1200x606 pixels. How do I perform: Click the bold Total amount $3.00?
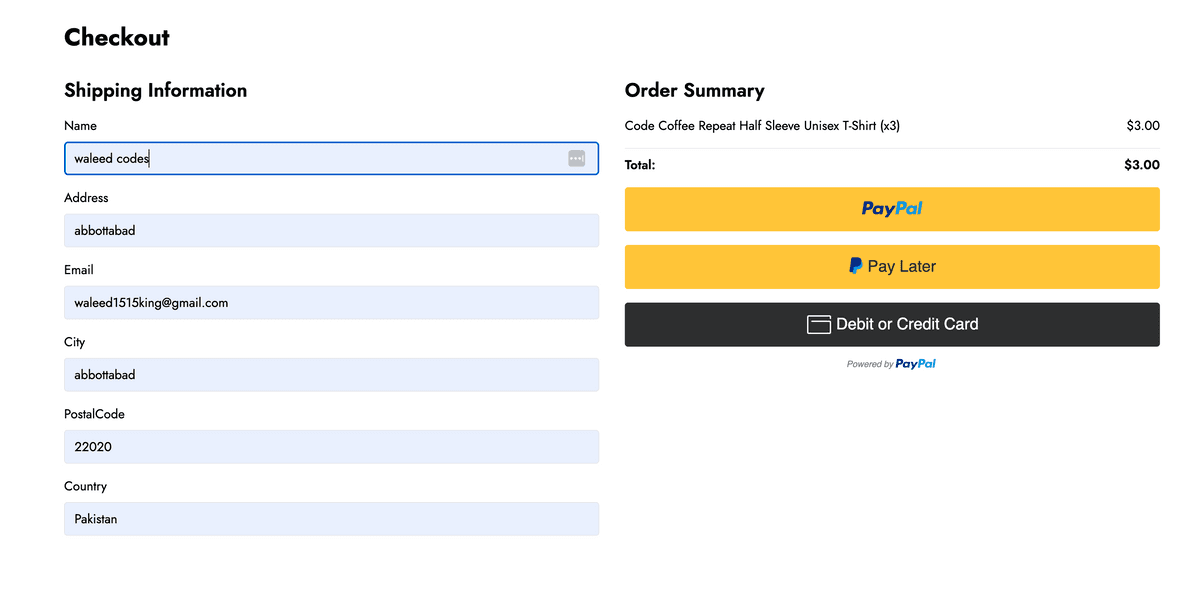(x=1141, y=165)
